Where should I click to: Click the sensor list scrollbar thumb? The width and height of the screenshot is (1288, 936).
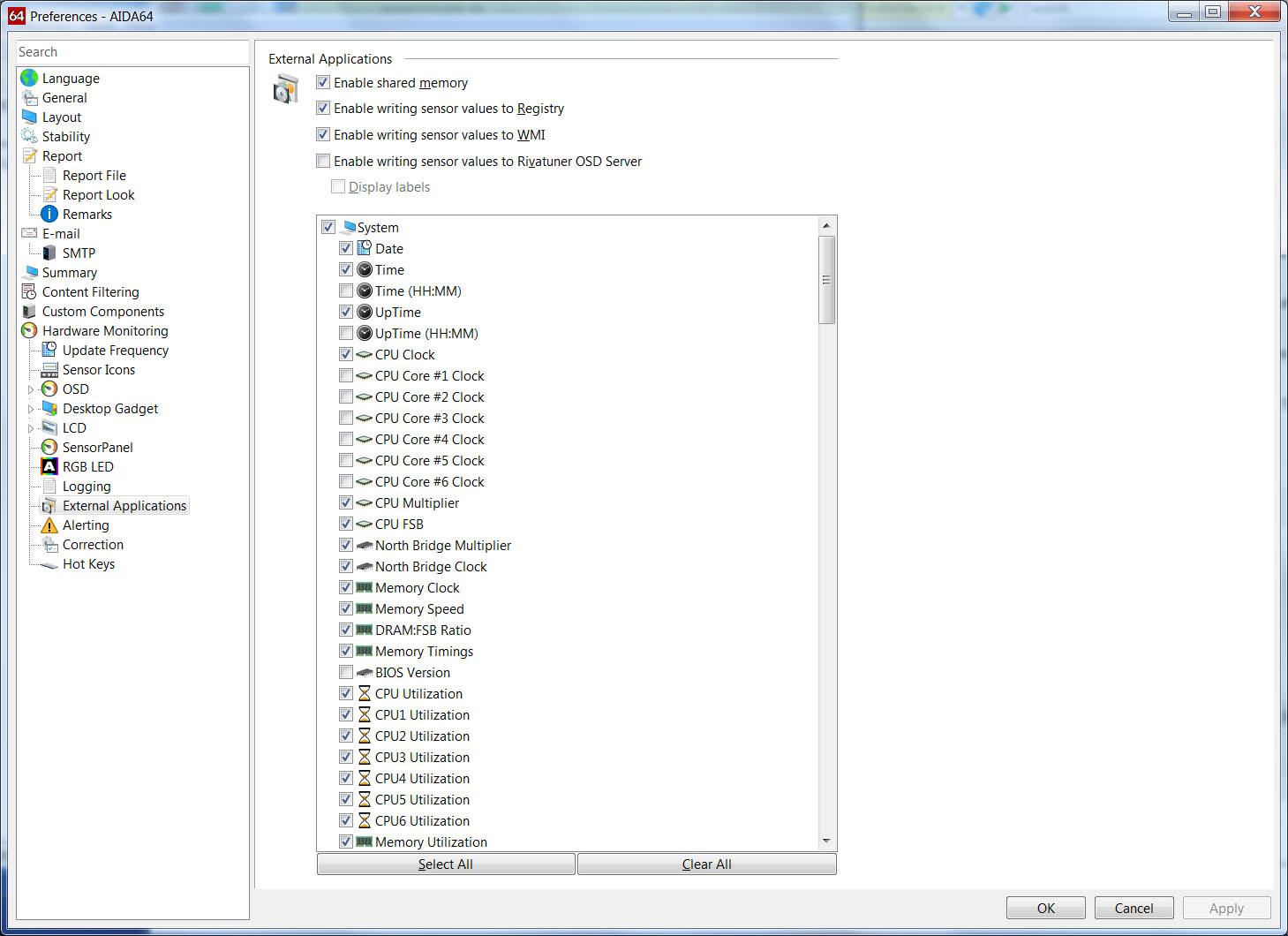coord(826,280)
